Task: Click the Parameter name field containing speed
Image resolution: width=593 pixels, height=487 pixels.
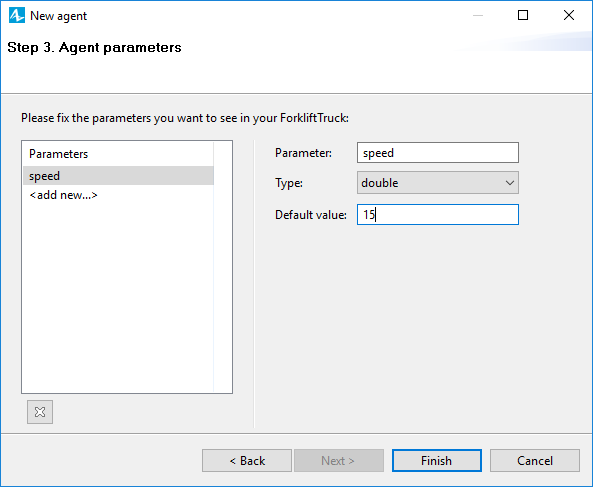Action: tap(438, 153)
